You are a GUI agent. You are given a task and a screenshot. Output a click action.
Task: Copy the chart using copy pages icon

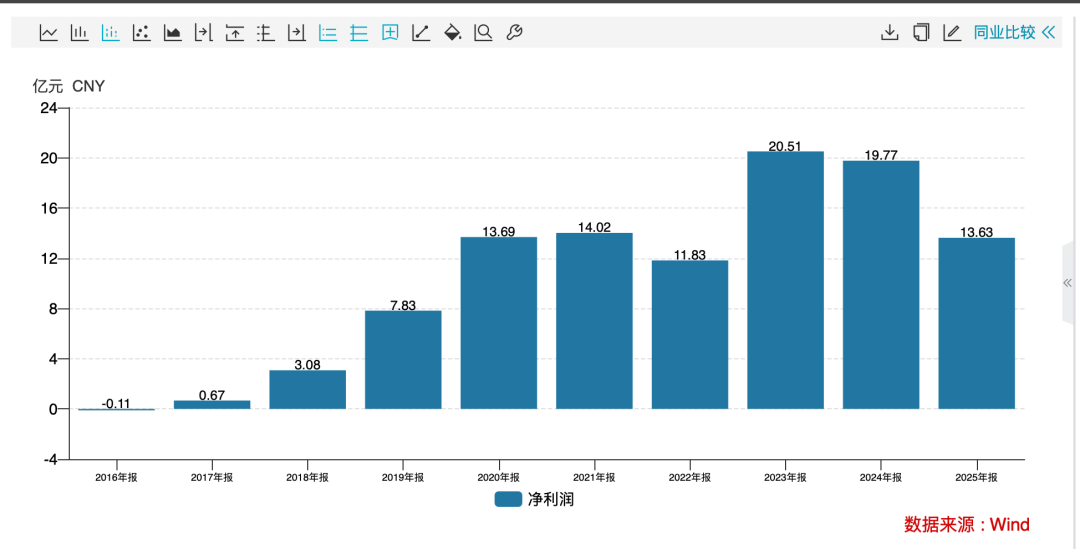click(921, 32)
